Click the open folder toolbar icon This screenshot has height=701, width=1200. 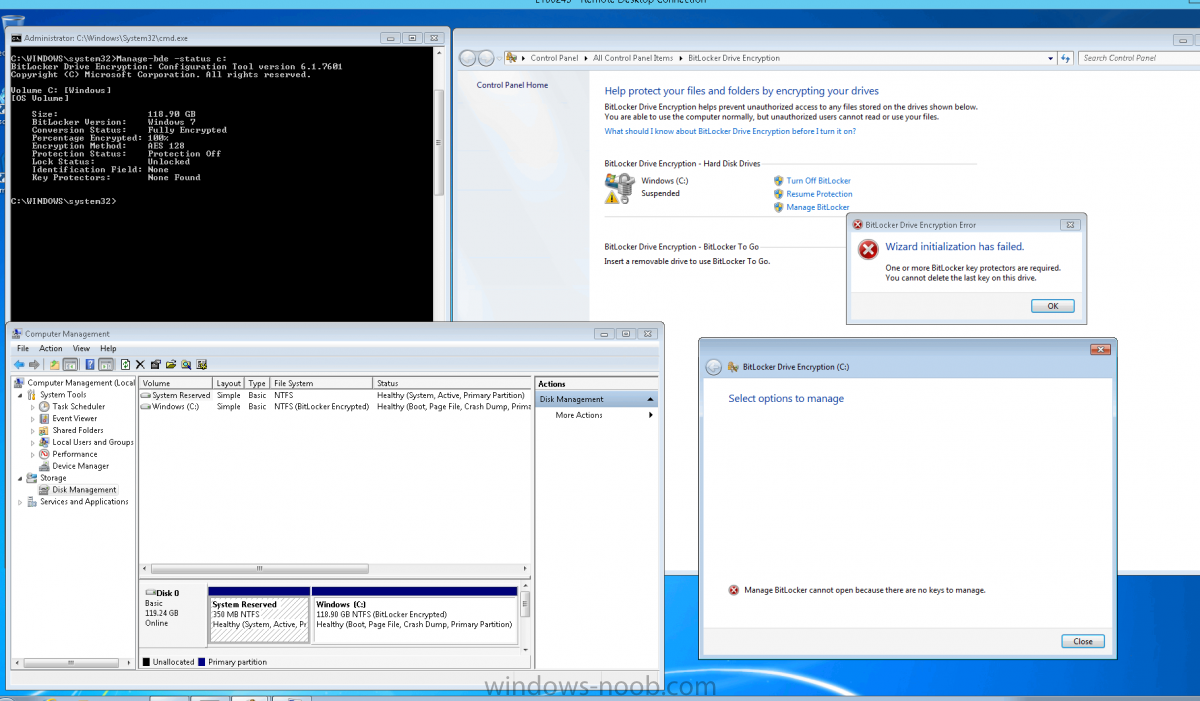(x=171, y=364)
